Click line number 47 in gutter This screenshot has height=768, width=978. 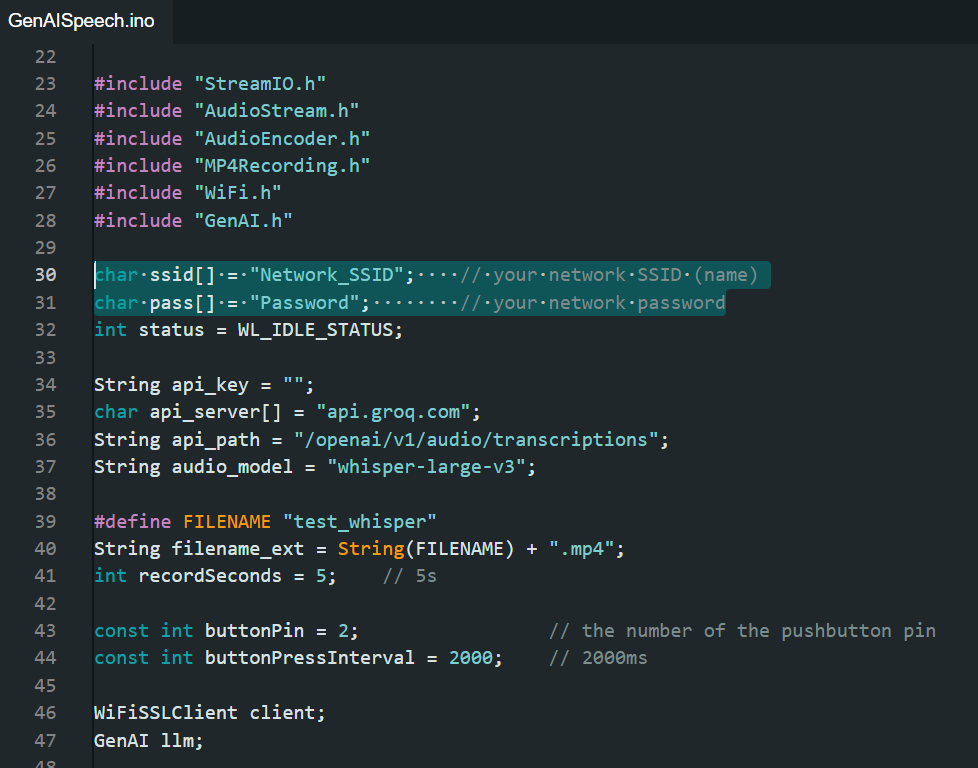pyautogui.click(x=46, y=741)
